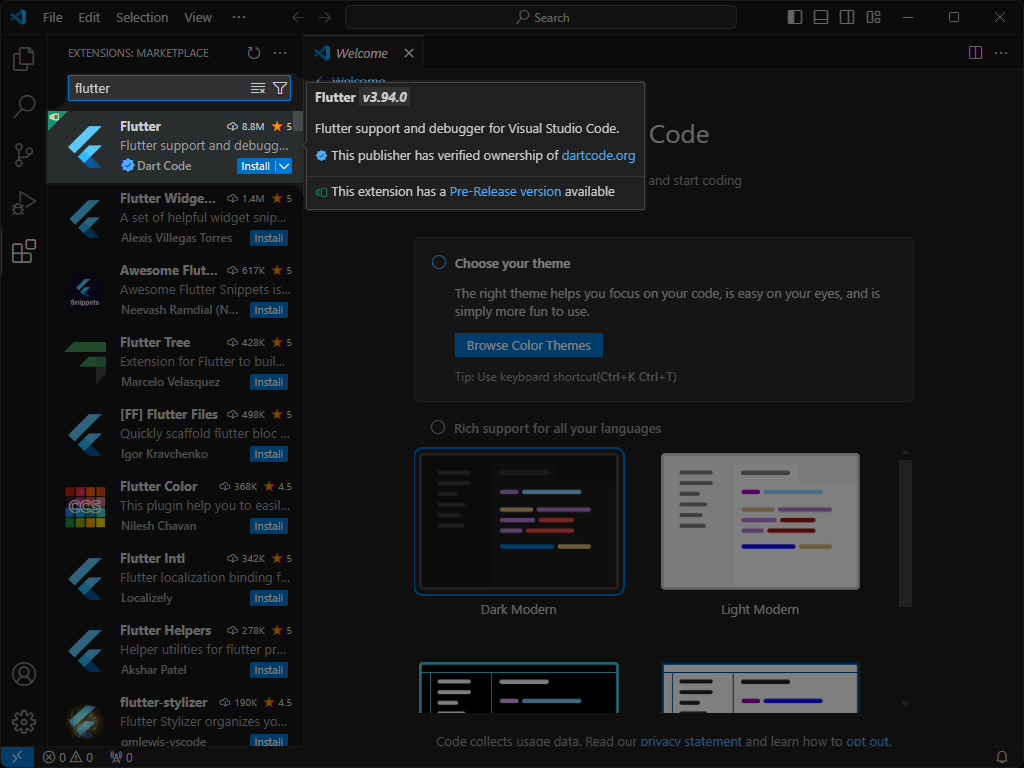Install the Flutter Tree extension

268,382
